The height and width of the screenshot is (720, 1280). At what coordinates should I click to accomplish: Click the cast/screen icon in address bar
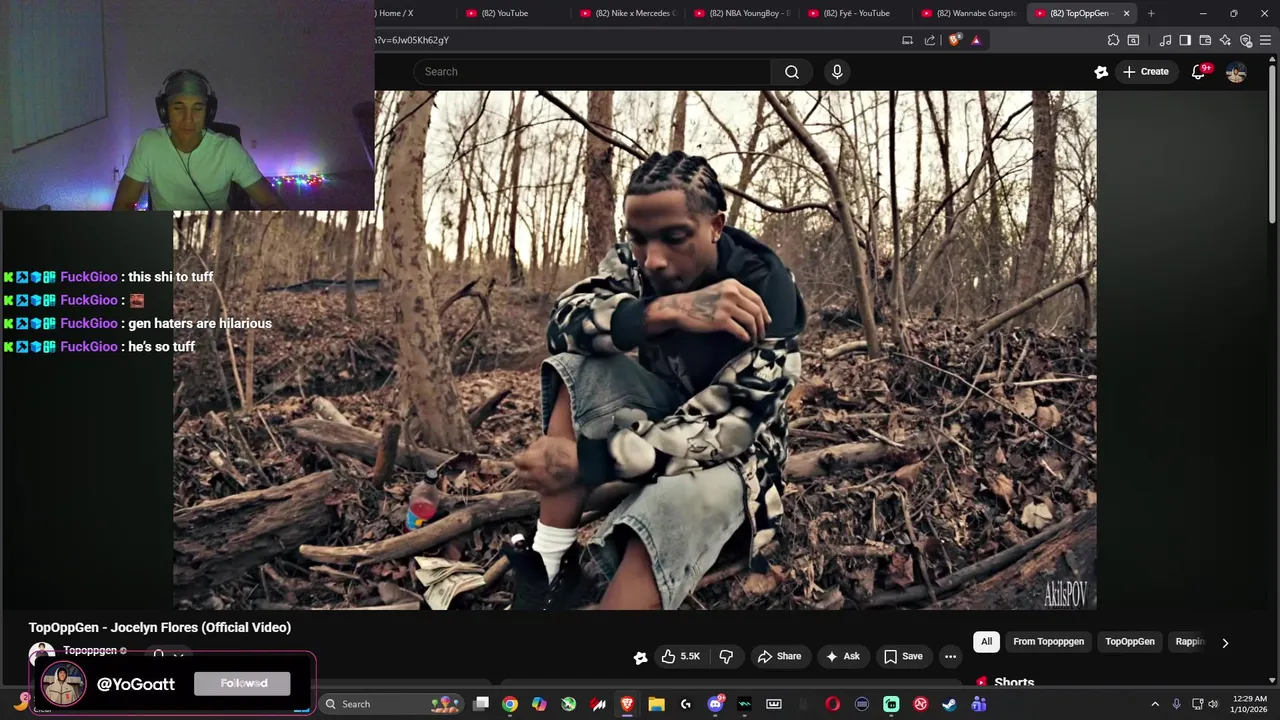coord(907,40)
